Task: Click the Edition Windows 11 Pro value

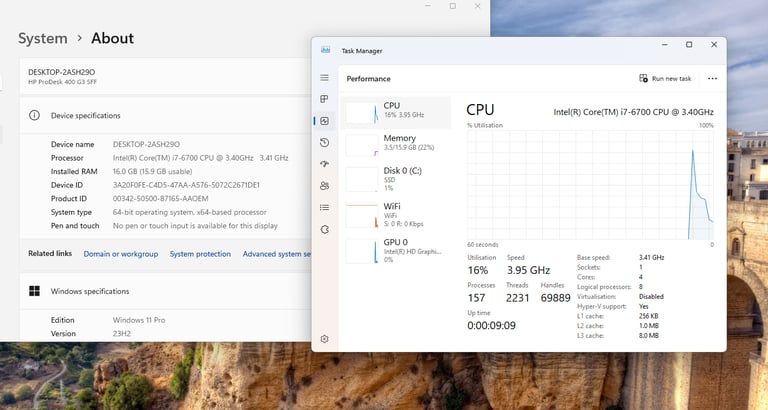Action: point(139,320)
